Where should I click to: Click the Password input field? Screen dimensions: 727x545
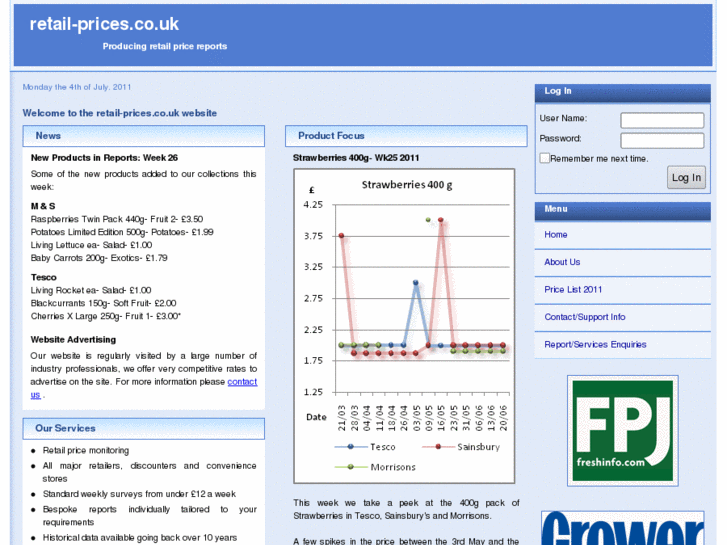click(x=662, y=140)
